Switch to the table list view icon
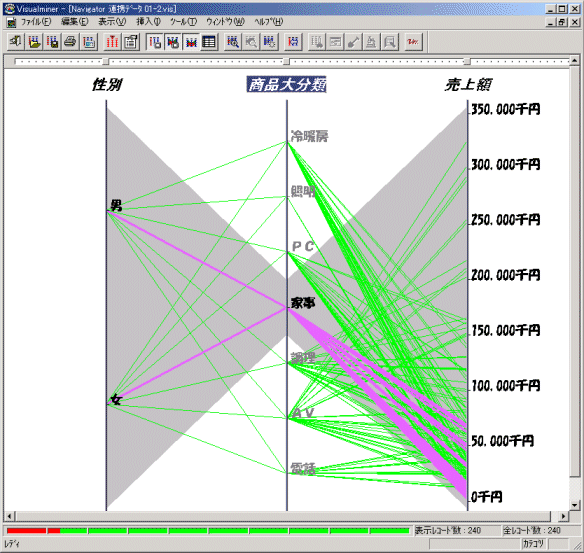The height and width of the screenshot is (553, 584). click(x=209, y=41)
